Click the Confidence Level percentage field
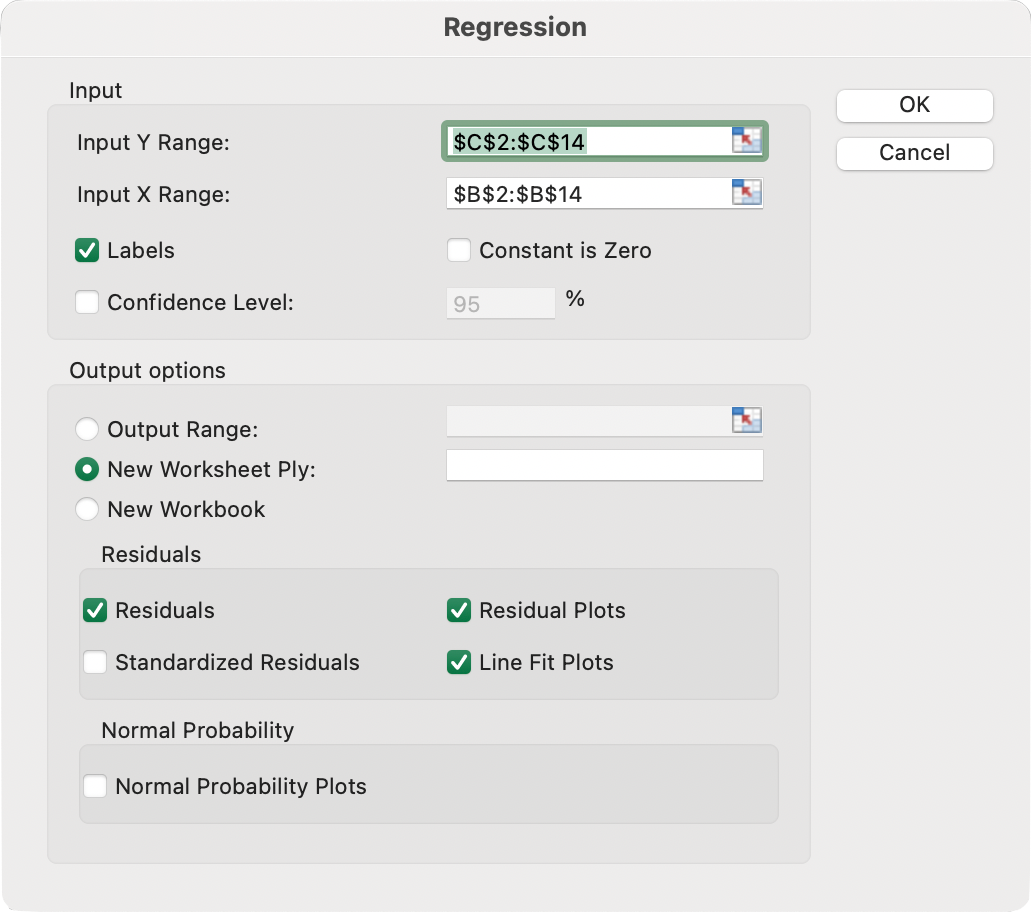Viewport: 1031px width, 912px height. pos(500,303)
